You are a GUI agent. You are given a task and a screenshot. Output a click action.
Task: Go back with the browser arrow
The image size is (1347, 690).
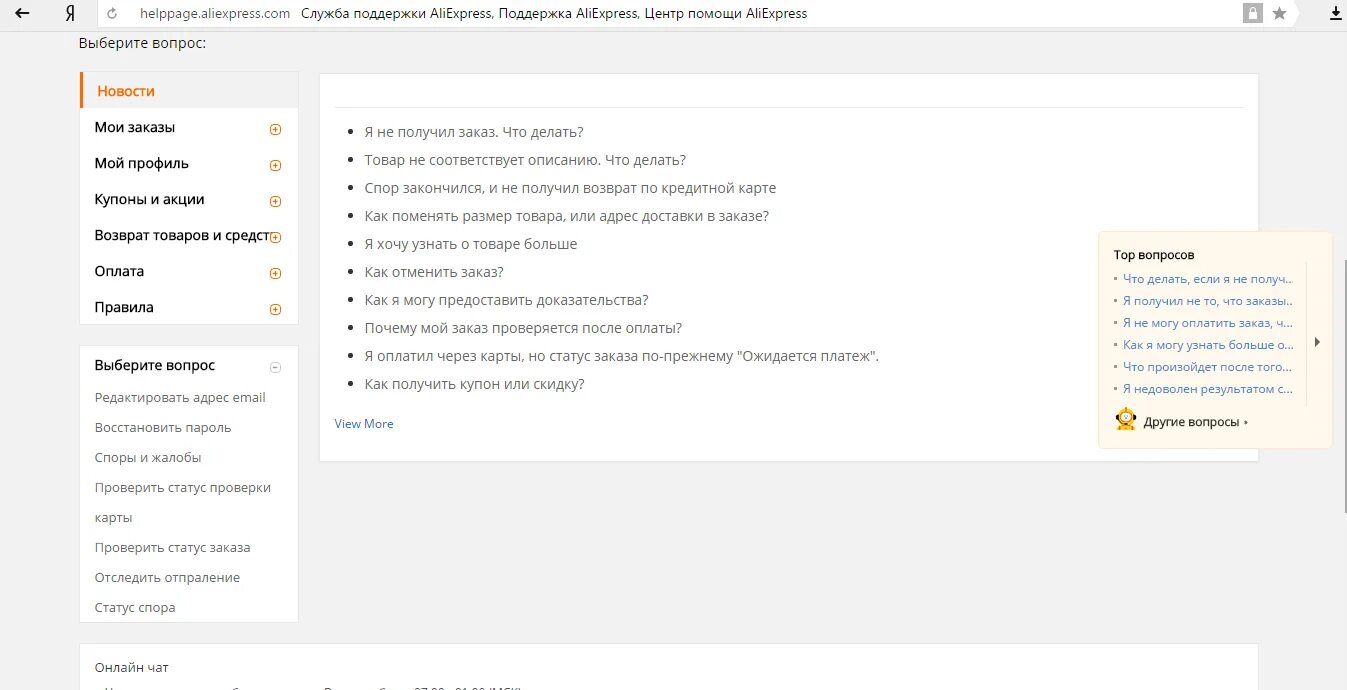point(22,14)
